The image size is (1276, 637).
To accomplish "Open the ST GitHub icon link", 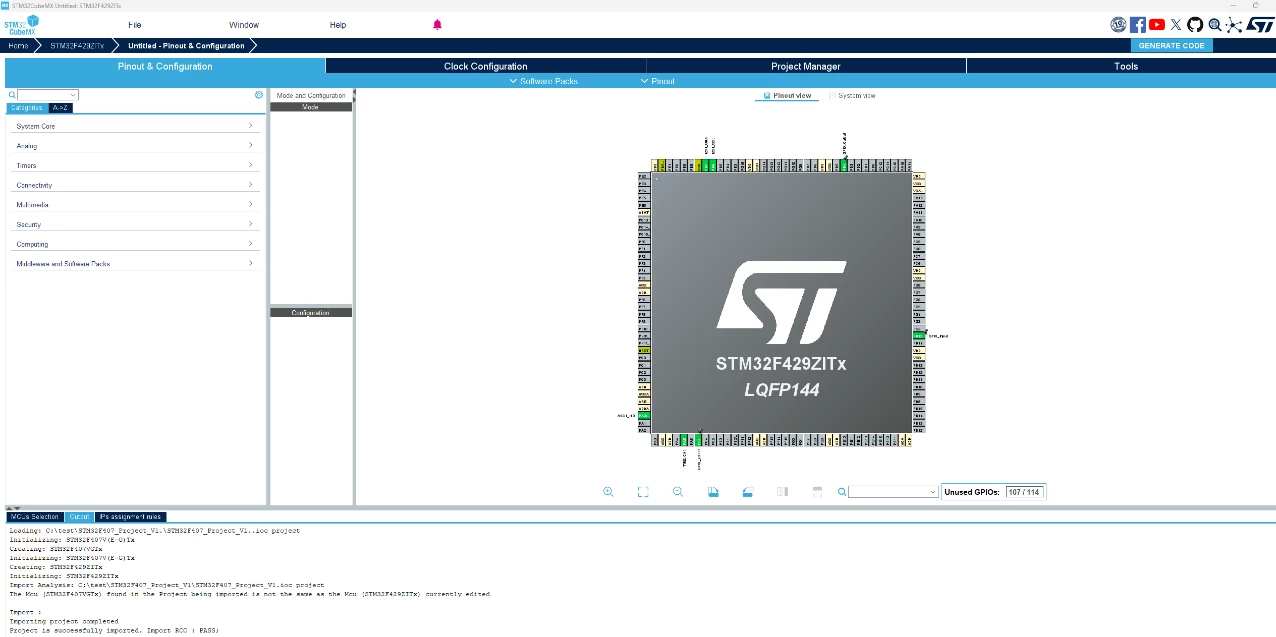I will tap(1195, 25).
